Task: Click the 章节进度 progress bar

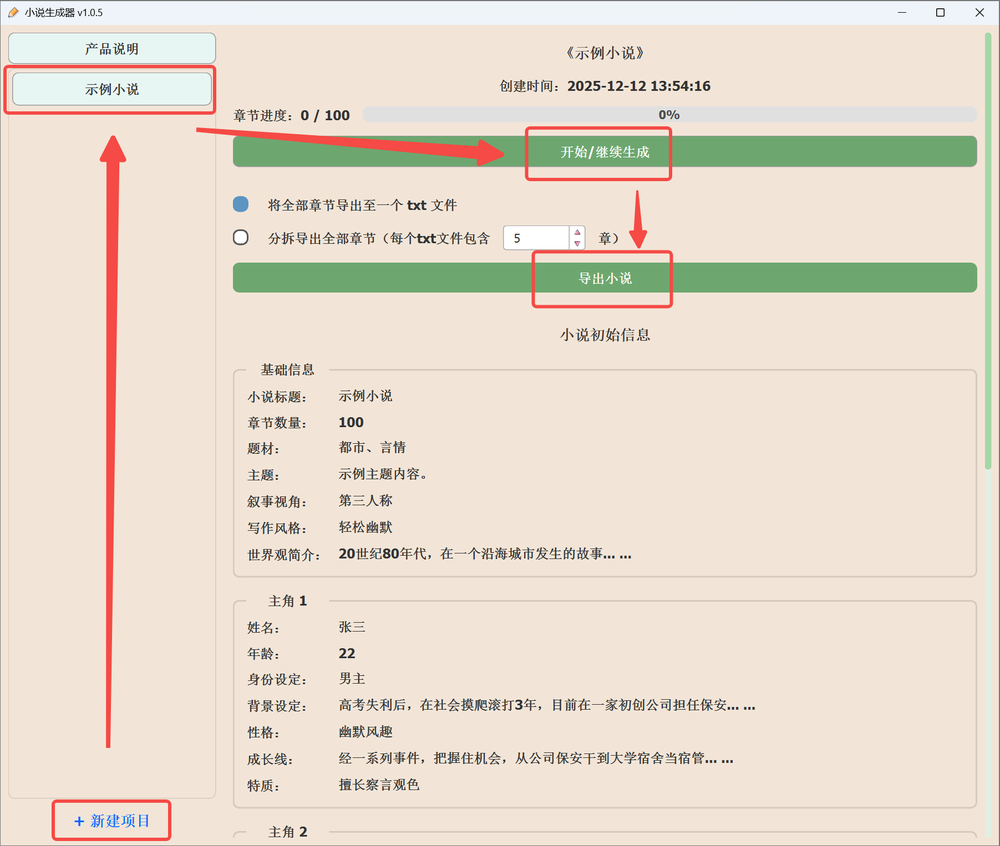Action: click(669, 115)
